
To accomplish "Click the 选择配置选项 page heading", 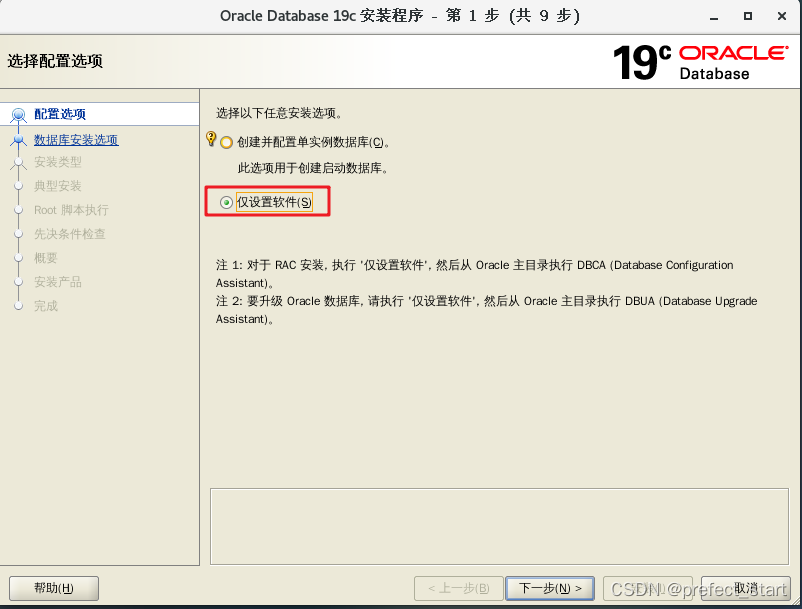I will [x=55, y=61].
